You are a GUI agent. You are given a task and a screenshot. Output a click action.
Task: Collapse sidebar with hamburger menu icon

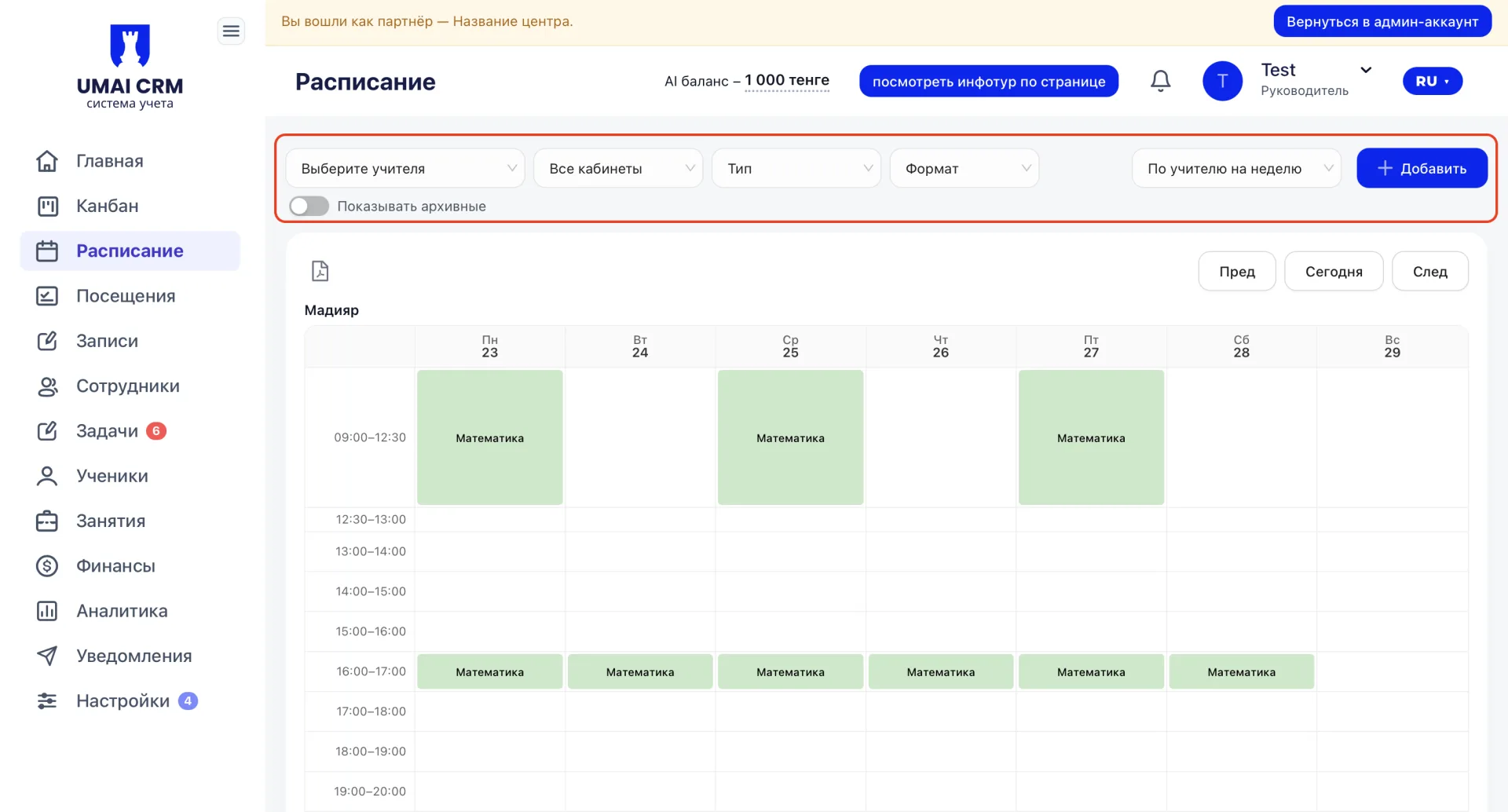click(231, 31)
